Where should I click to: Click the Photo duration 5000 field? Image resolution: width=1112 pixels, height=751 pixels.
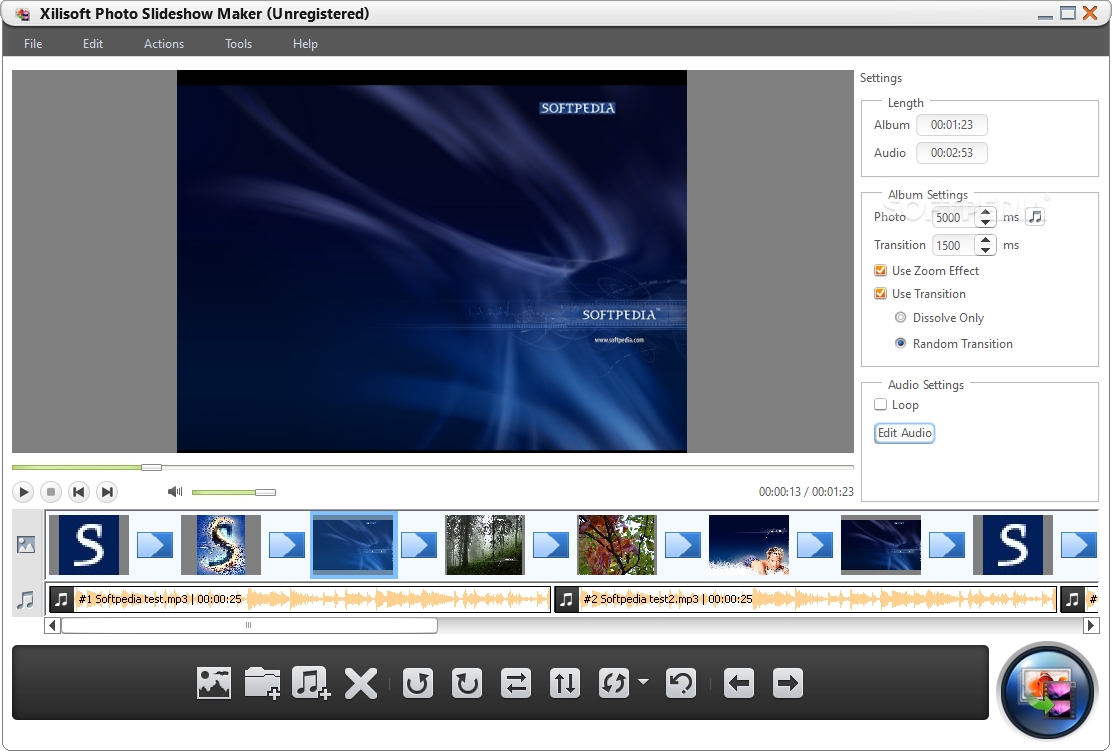[954, 217]
